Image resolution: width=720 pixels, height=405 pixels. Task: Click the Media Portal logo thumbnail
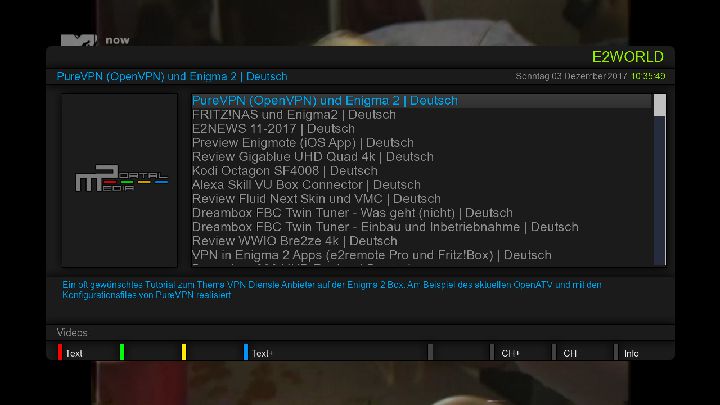[x=121, y=180]
